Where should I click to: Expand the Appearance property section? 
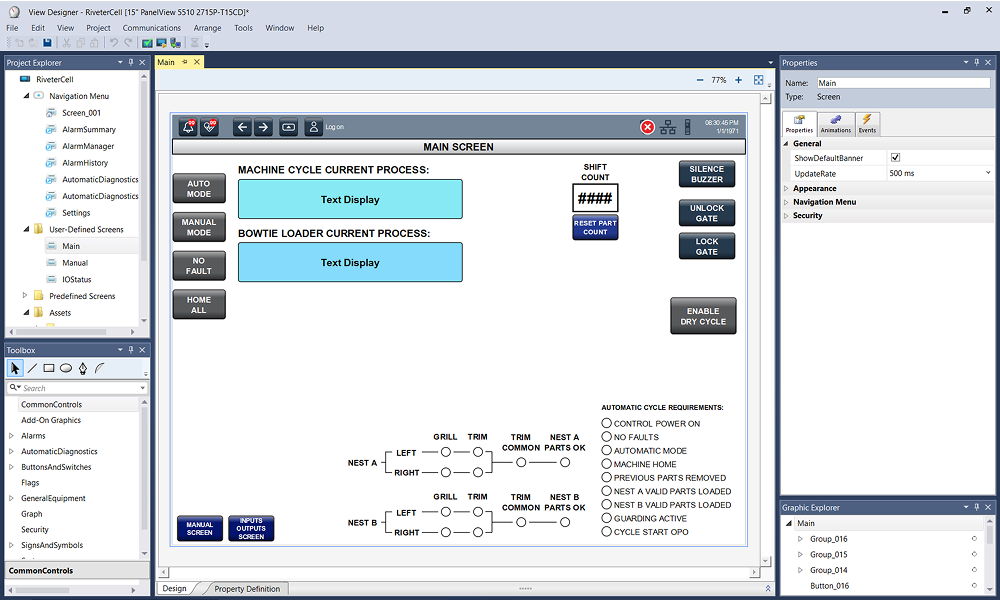pos(786,188)
